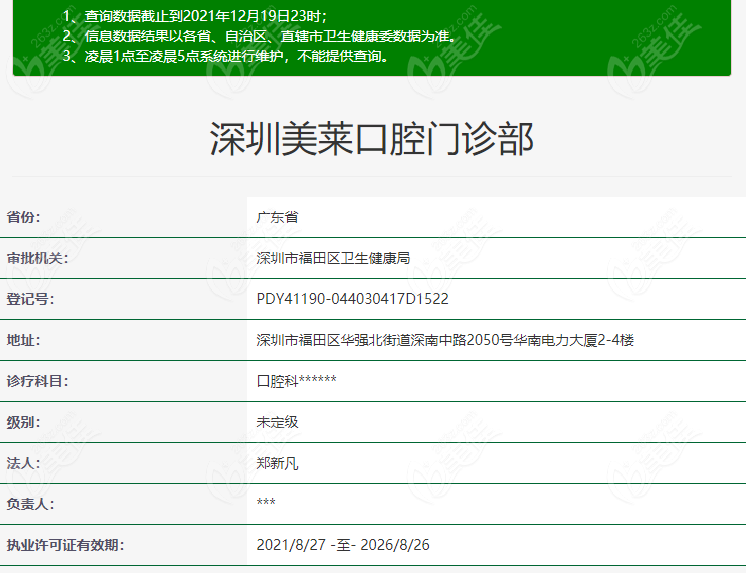The image size is (746, 573).
Task: Select validity dates 2021/8/27 -至- 2026/8/26
Action: click(x=343, y=544)
